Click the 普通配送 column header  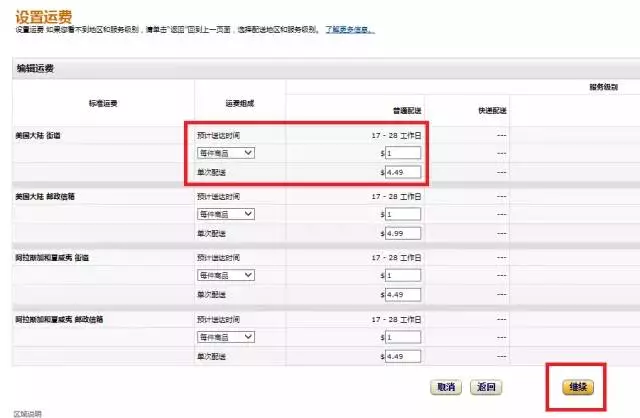tap(407, 111)
